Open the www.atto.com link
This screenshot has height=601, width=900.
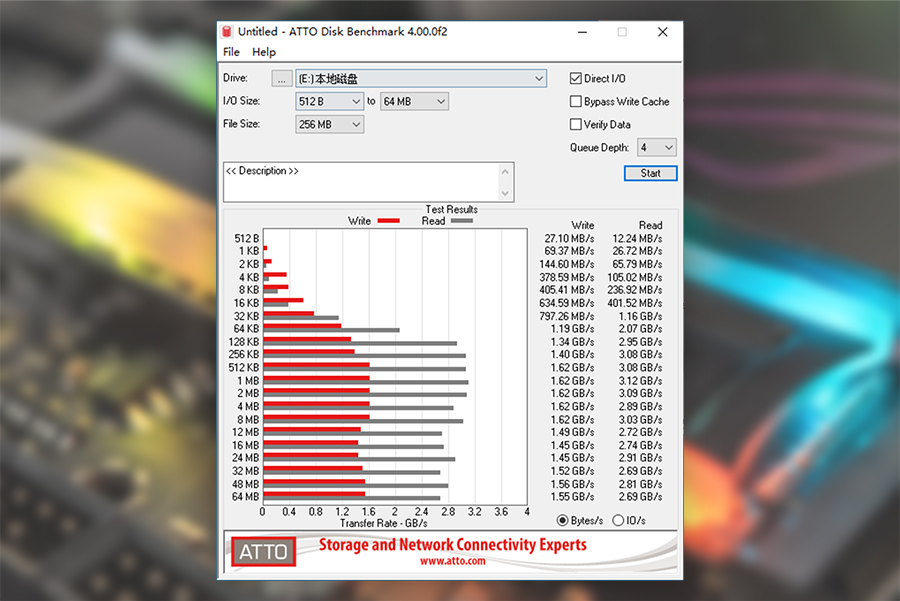click(x=452, y=561)
